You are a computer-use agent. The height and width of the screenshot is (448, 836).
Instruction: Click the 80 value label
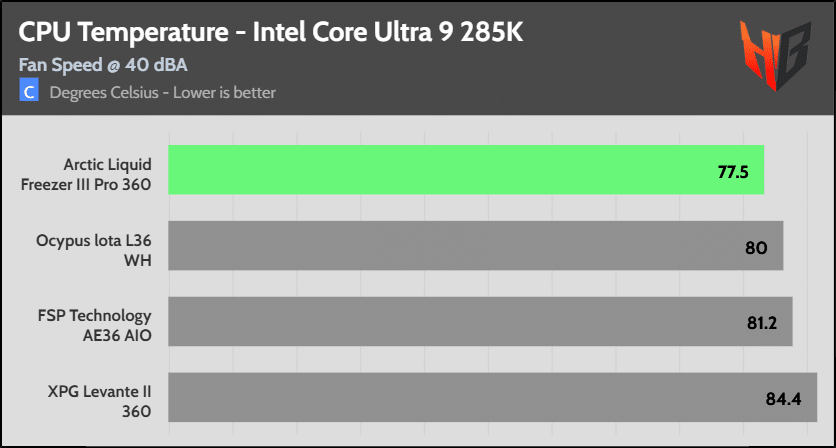(755, 248)
